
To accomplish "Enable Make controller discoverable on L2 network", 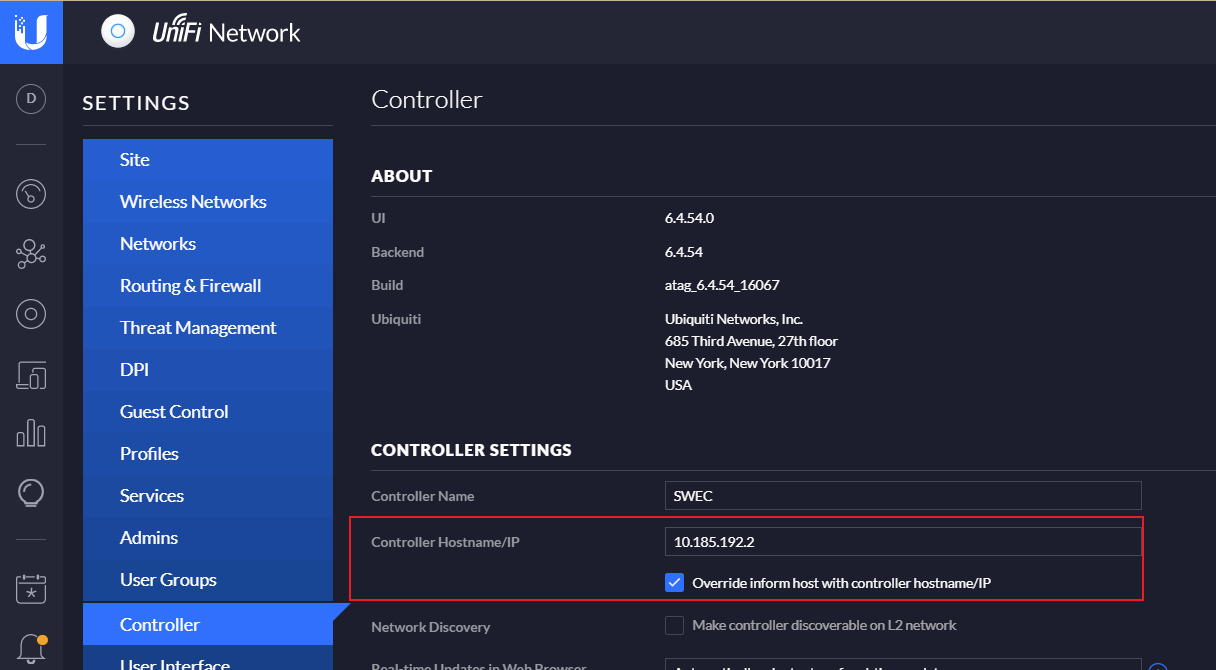I will coord(674,625).
